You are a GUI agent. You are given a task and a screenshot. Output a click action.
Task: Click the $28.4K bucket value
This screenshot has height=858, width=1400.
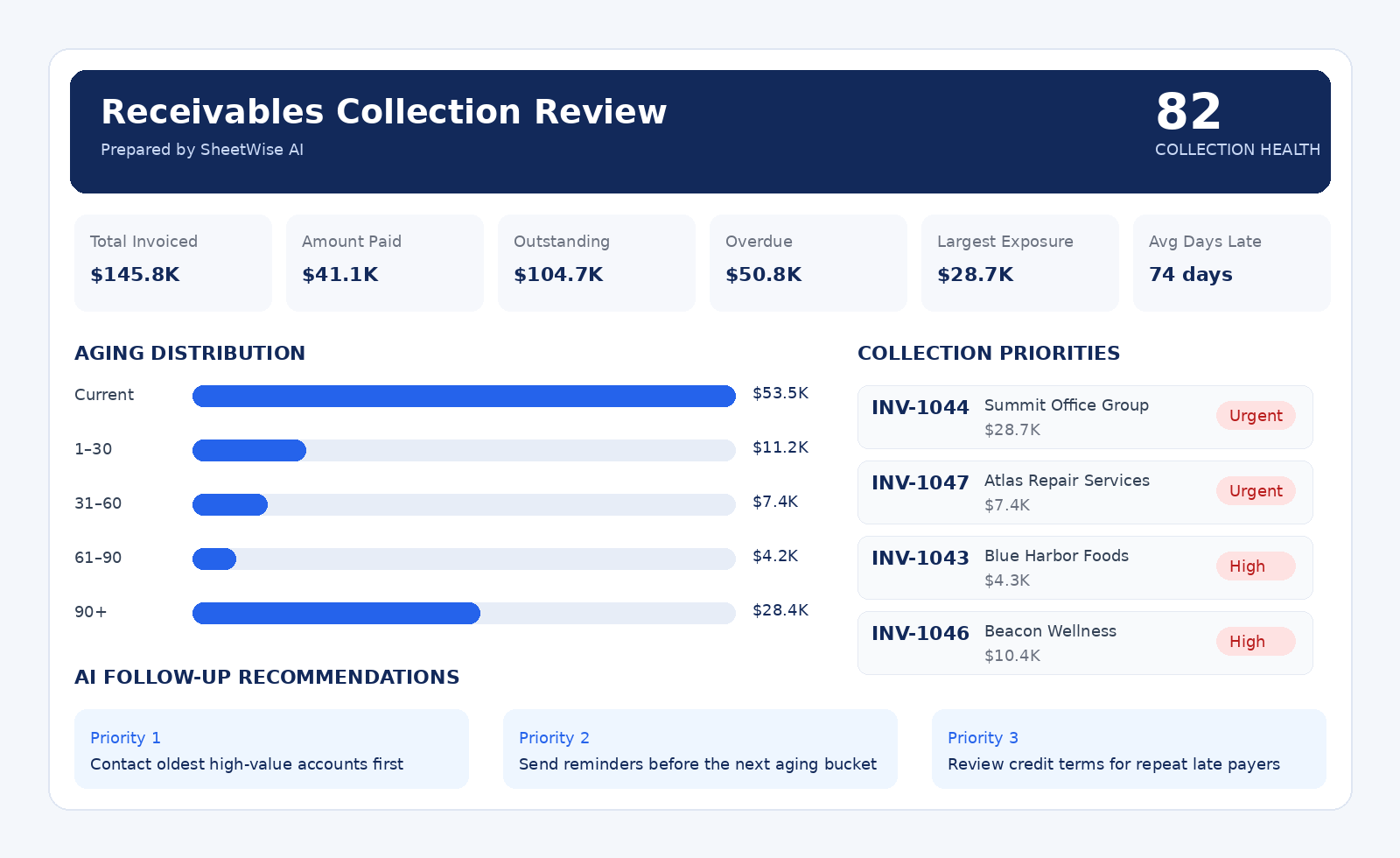click(780, 610)
